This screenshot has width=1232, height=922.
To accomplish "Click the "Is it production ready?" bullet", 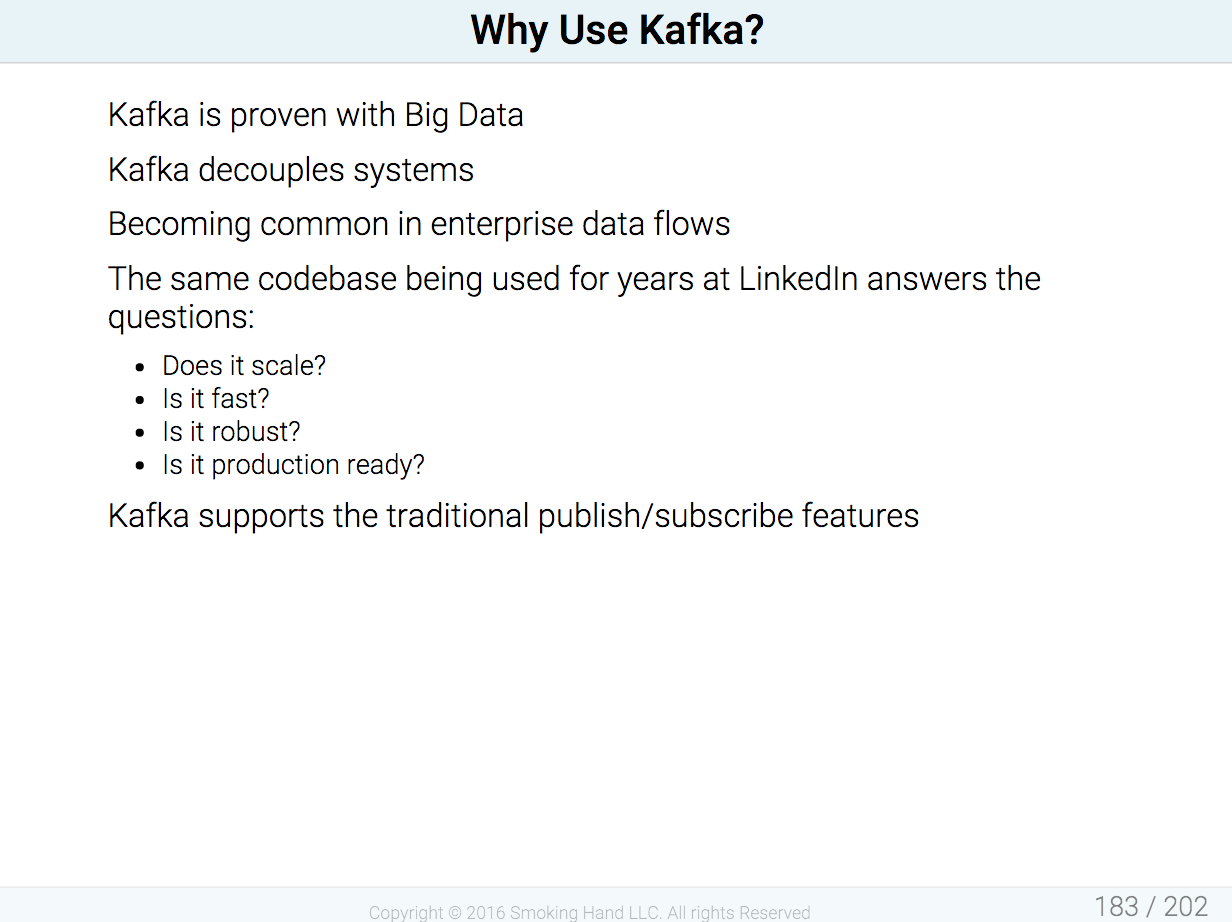I will pos(294,465).
